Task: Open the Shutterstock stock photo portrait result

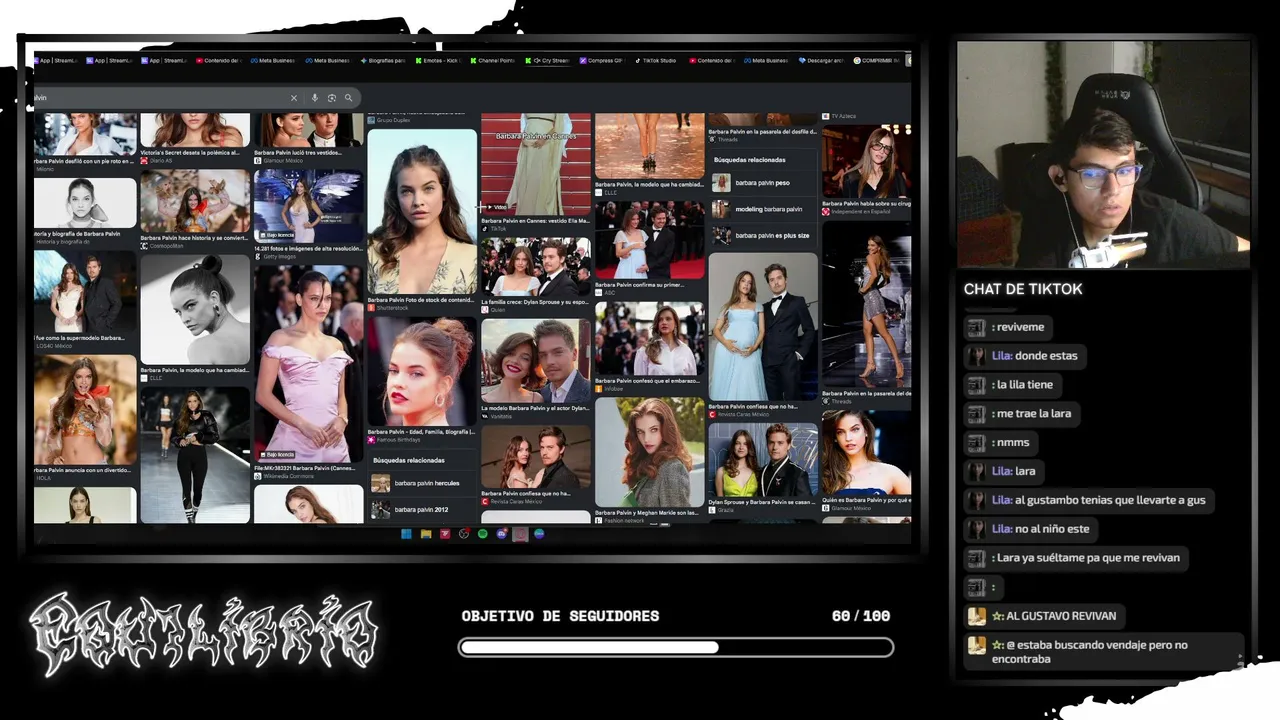Action: coord(422,211)
